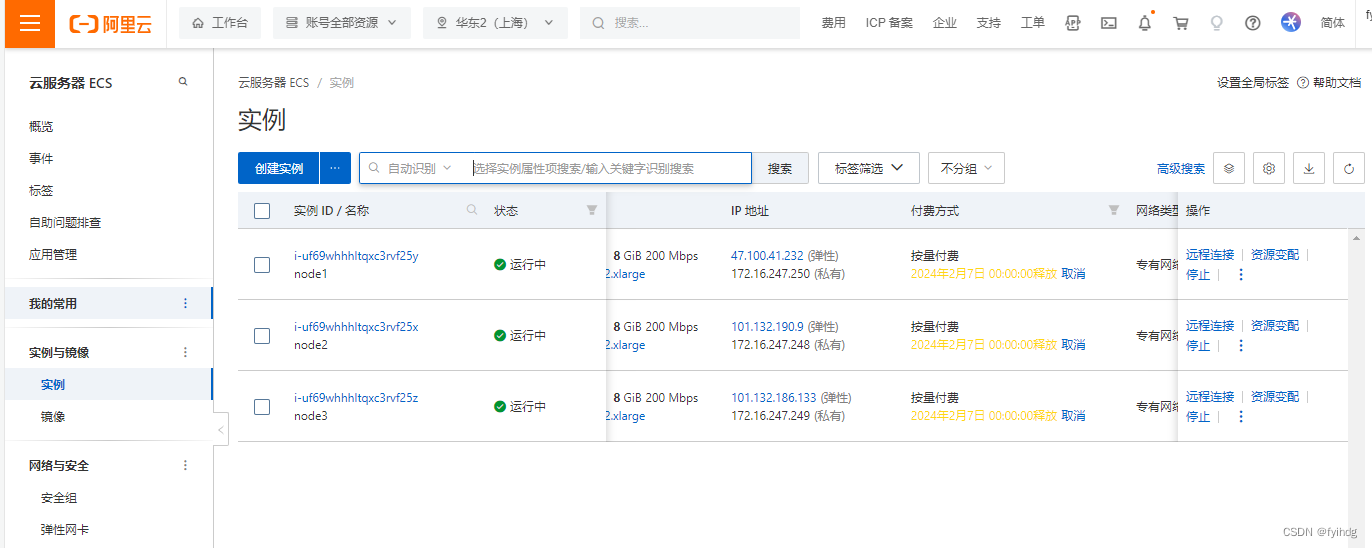This screenshot has width=1372, height=548.
Task: Open the 标签筛选 dropdown
Action: (x=868, y=168)
